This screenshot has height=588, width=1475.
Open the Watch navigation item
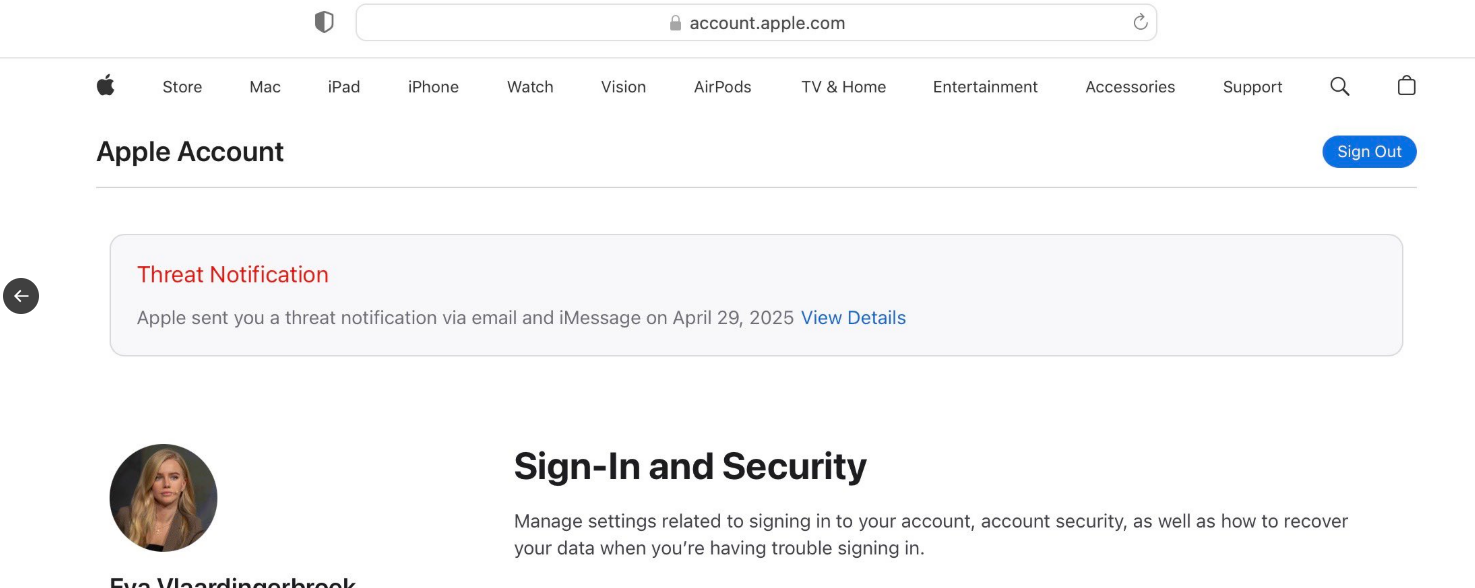coord(530,87)
